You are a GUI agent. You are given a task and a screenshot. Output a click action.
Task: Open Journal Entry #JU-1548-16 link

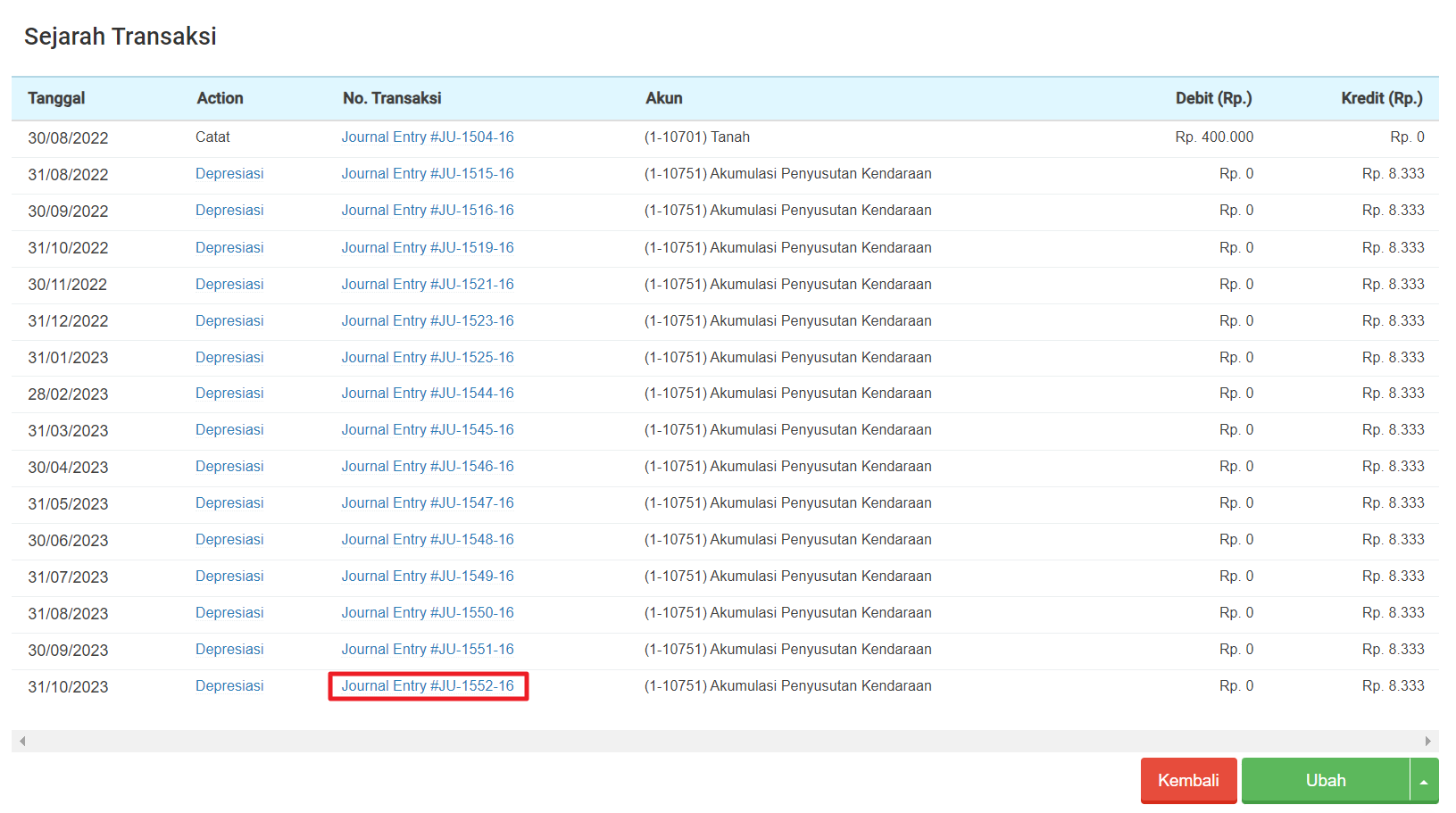point(428,540)
